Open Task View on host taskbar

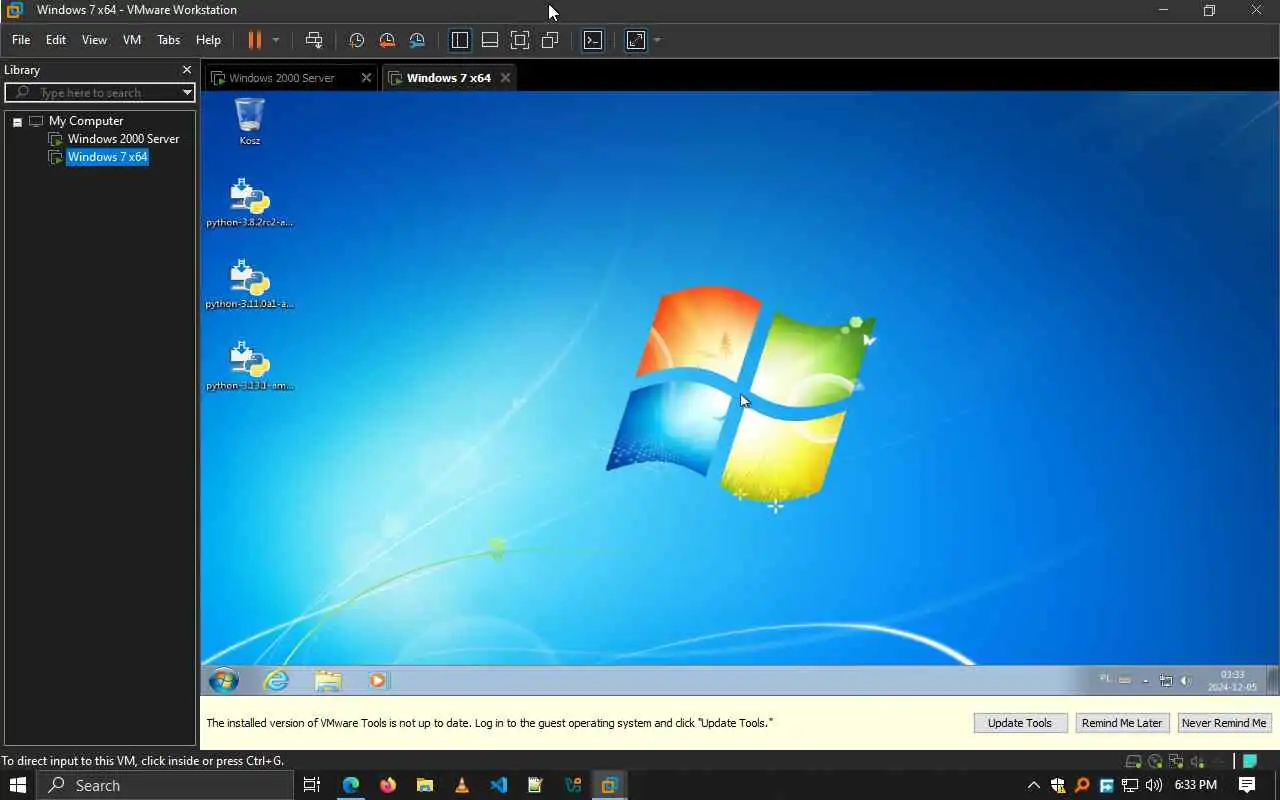click(x=312, y=785)
